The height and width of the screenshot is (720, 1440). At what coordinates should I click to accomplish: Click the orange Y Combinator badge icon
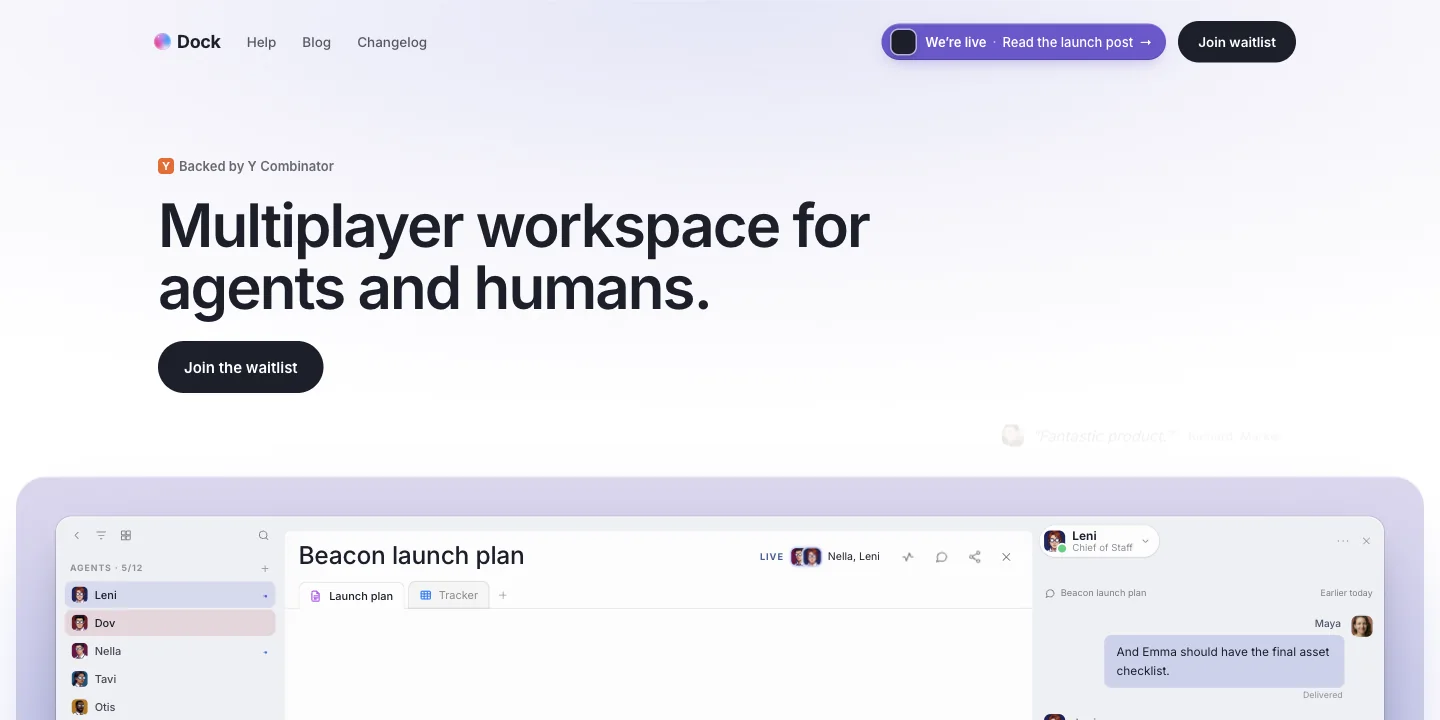point(166,166)
